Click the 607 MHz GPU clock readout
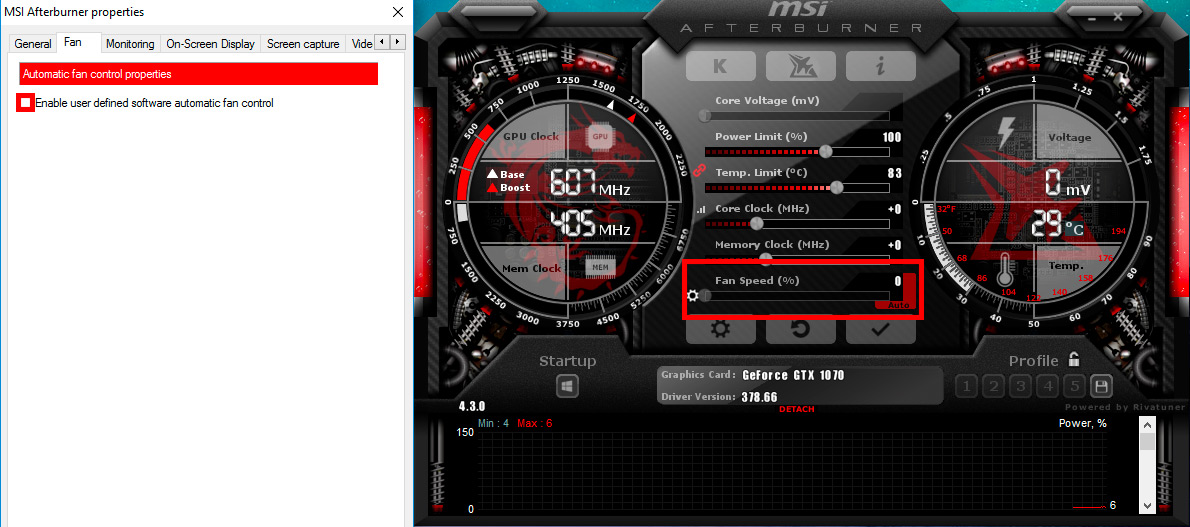This screenshot has height=527, width=1190. tap(590, 184)
